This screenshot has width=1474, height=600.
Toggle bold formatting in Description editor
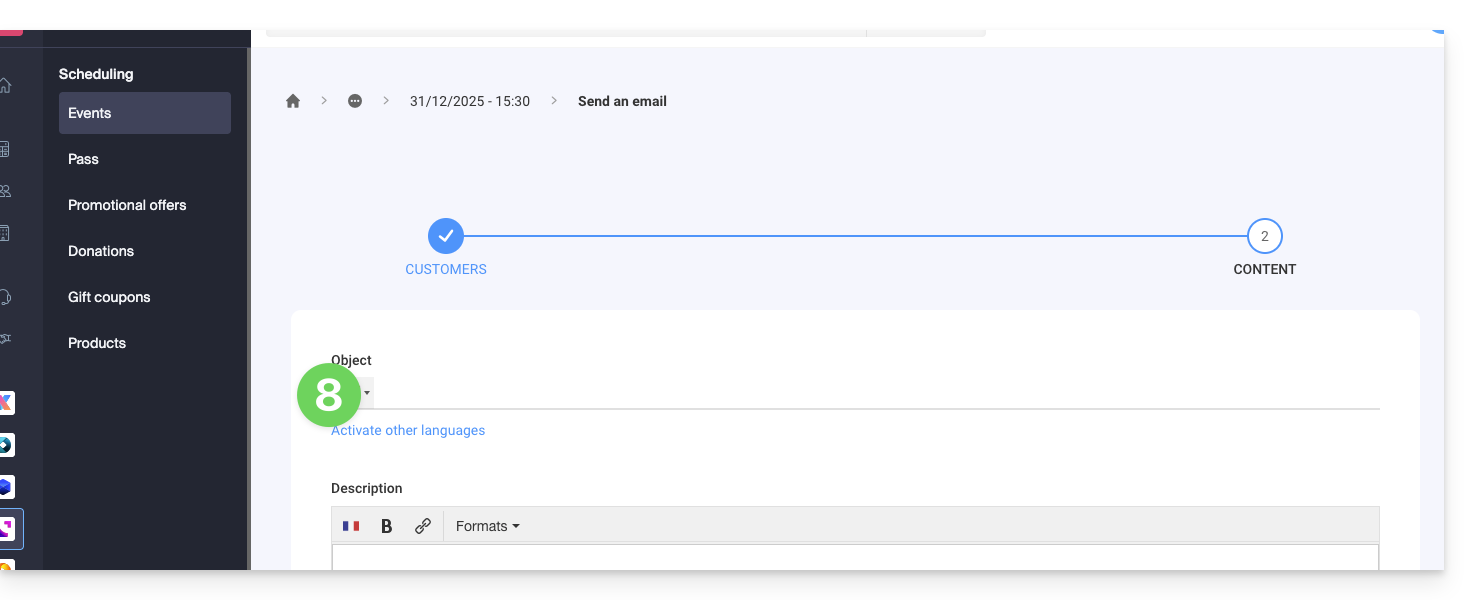click(x=387, y=526)
